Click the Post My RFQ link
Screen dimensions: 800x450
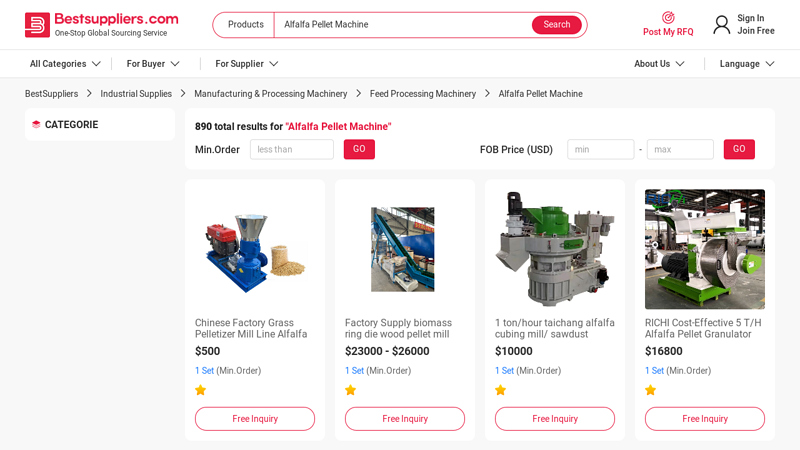[668, 32]
